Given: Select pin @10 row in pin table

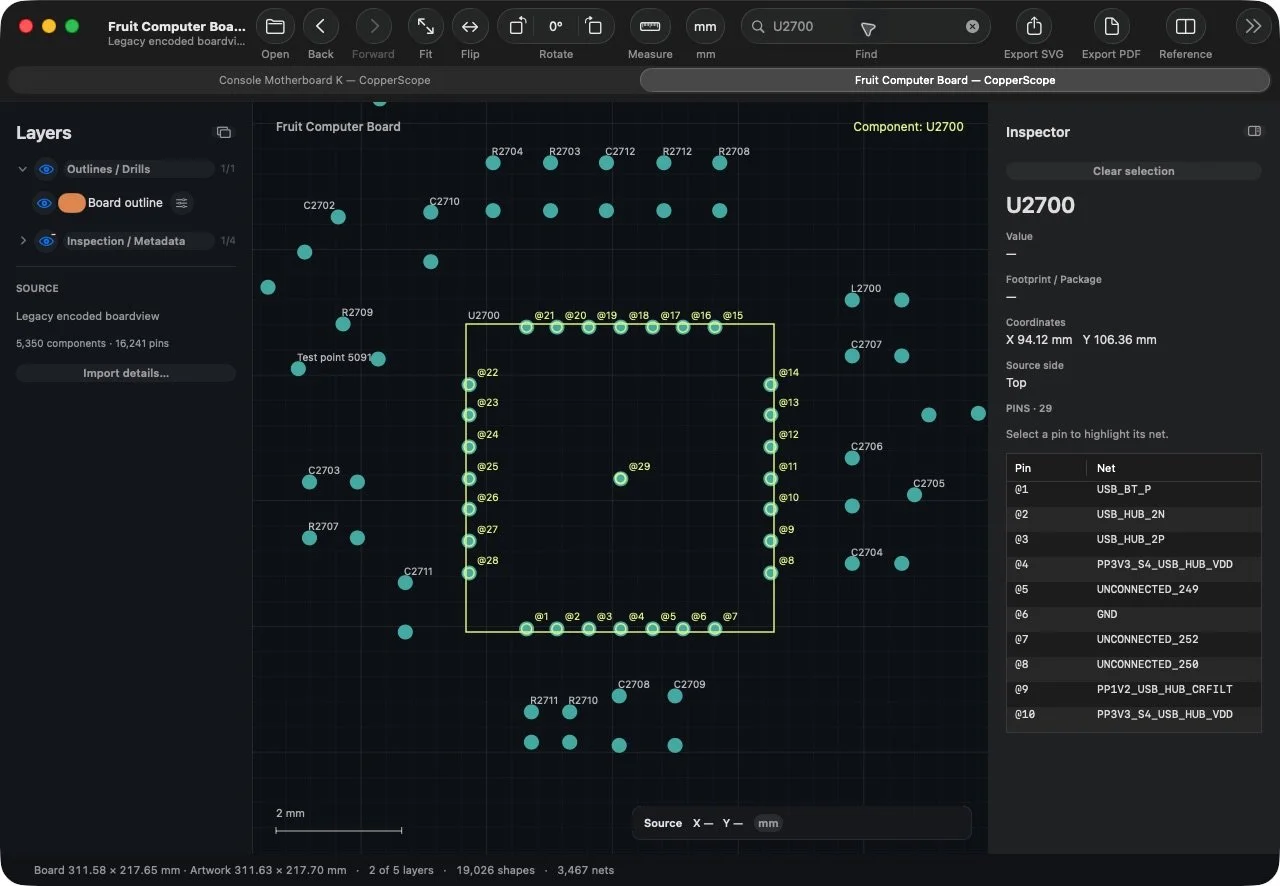Looking at the screenshot, I should click(x=1133, y=715).
